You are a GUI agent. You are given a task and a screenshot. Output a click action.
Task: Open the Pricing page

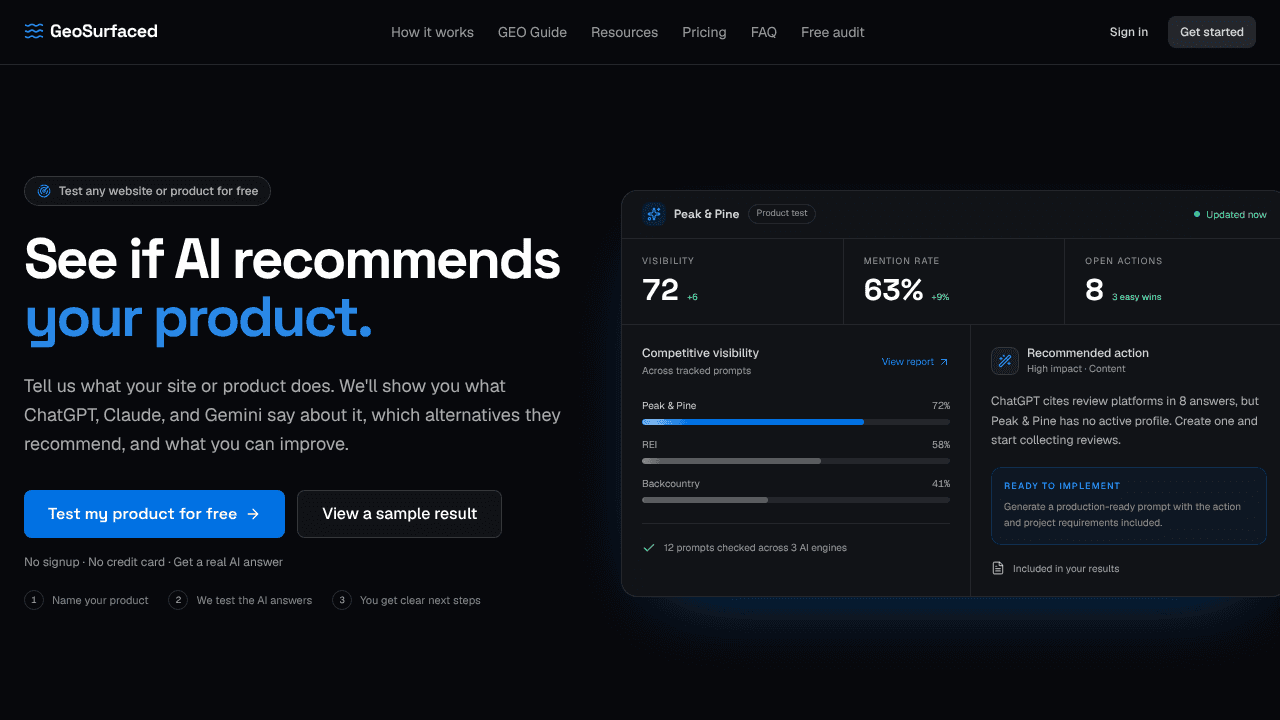[704, 32]
